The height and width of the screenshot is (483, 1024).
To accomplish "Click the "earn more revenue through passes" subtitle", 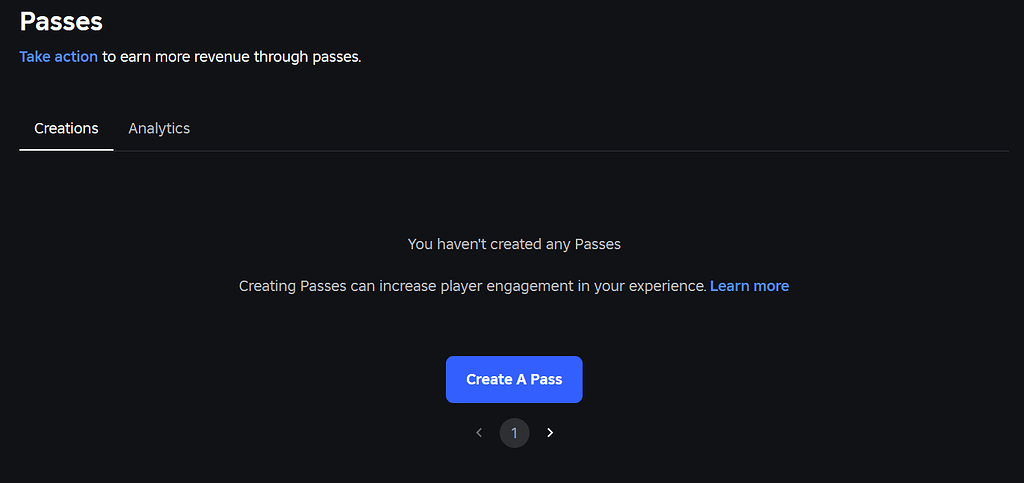I will [x=231, y=57].
